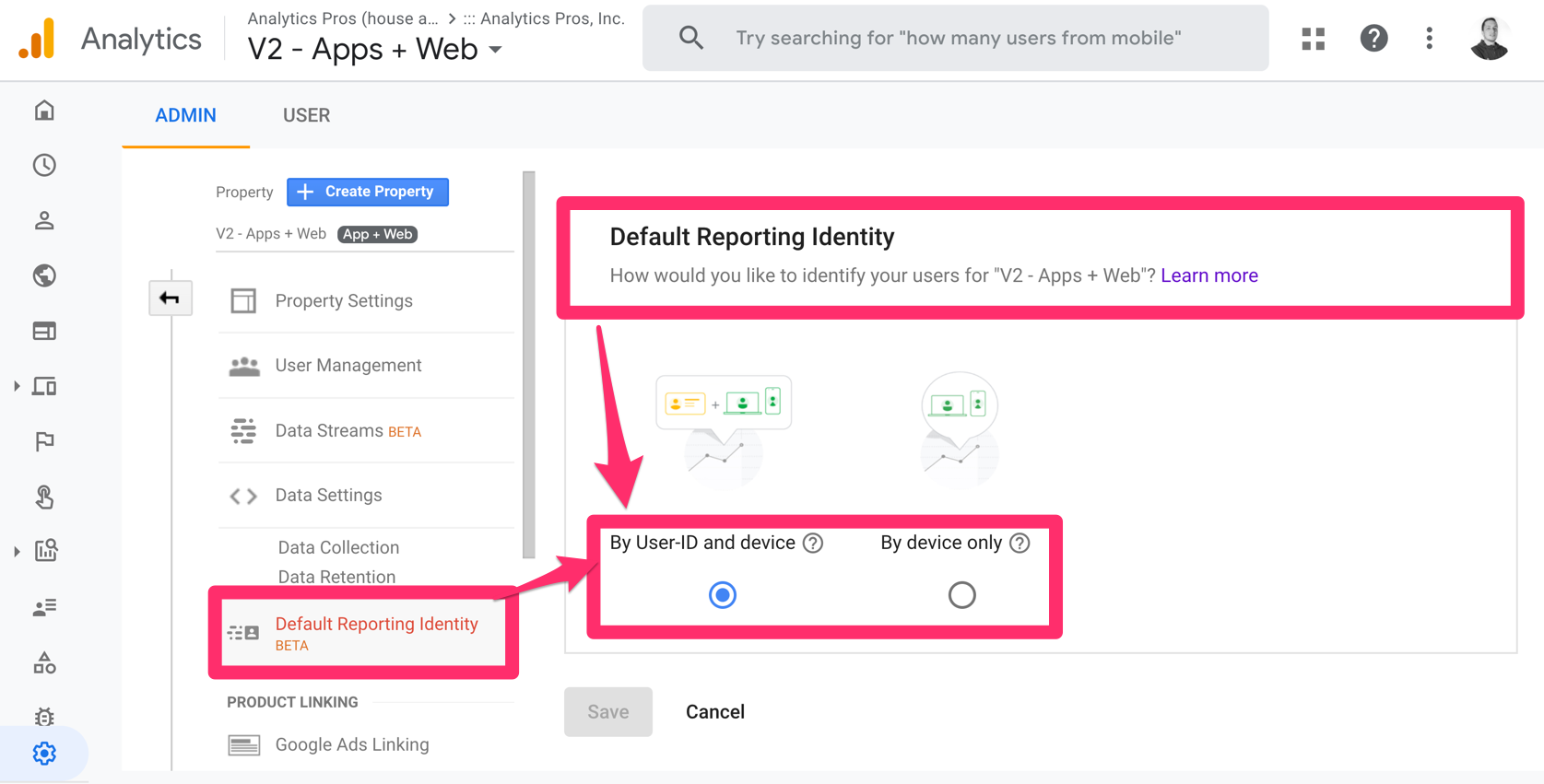Open the DebugView bug icon in the sidebar
The image size is (1544, 784).
(x=44, y=717)
